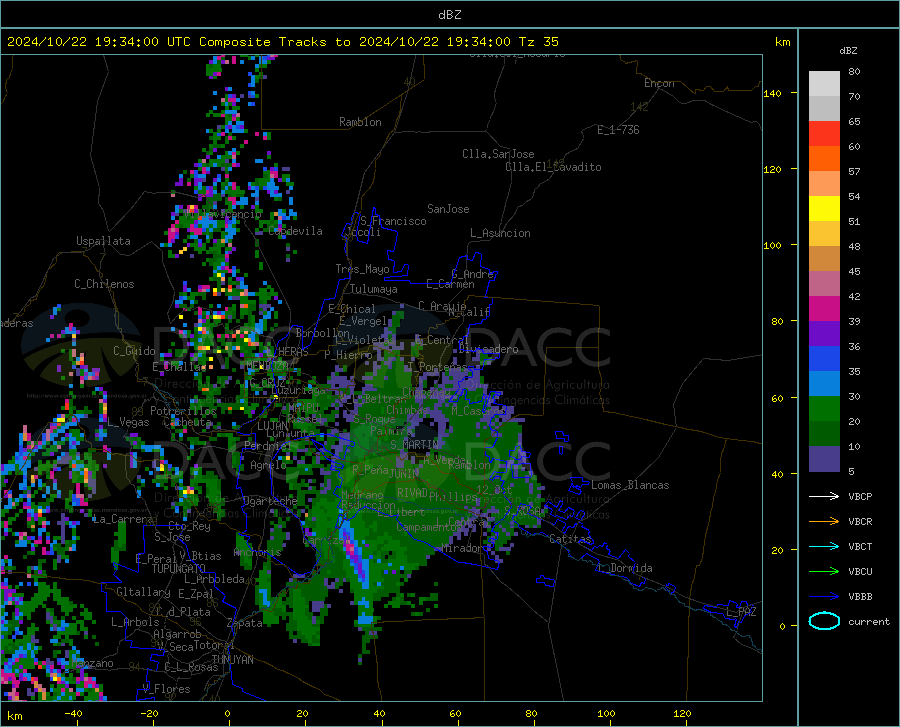
Task: Click the 'L_Dormida' map label
Action: point(624,568)
